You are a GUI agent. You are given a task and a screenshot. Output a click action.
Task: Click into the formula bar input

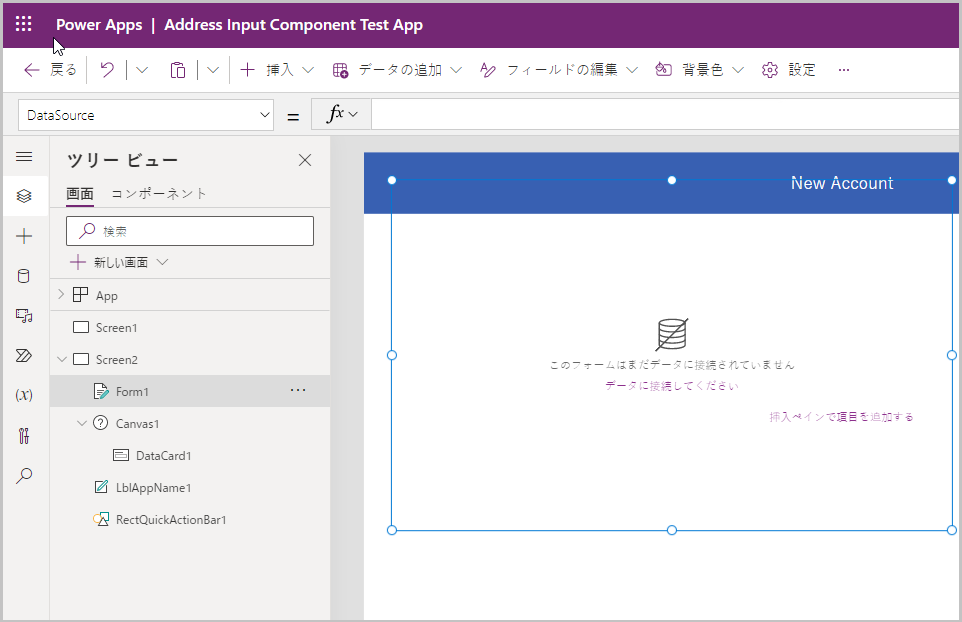[x=665, y=114]
